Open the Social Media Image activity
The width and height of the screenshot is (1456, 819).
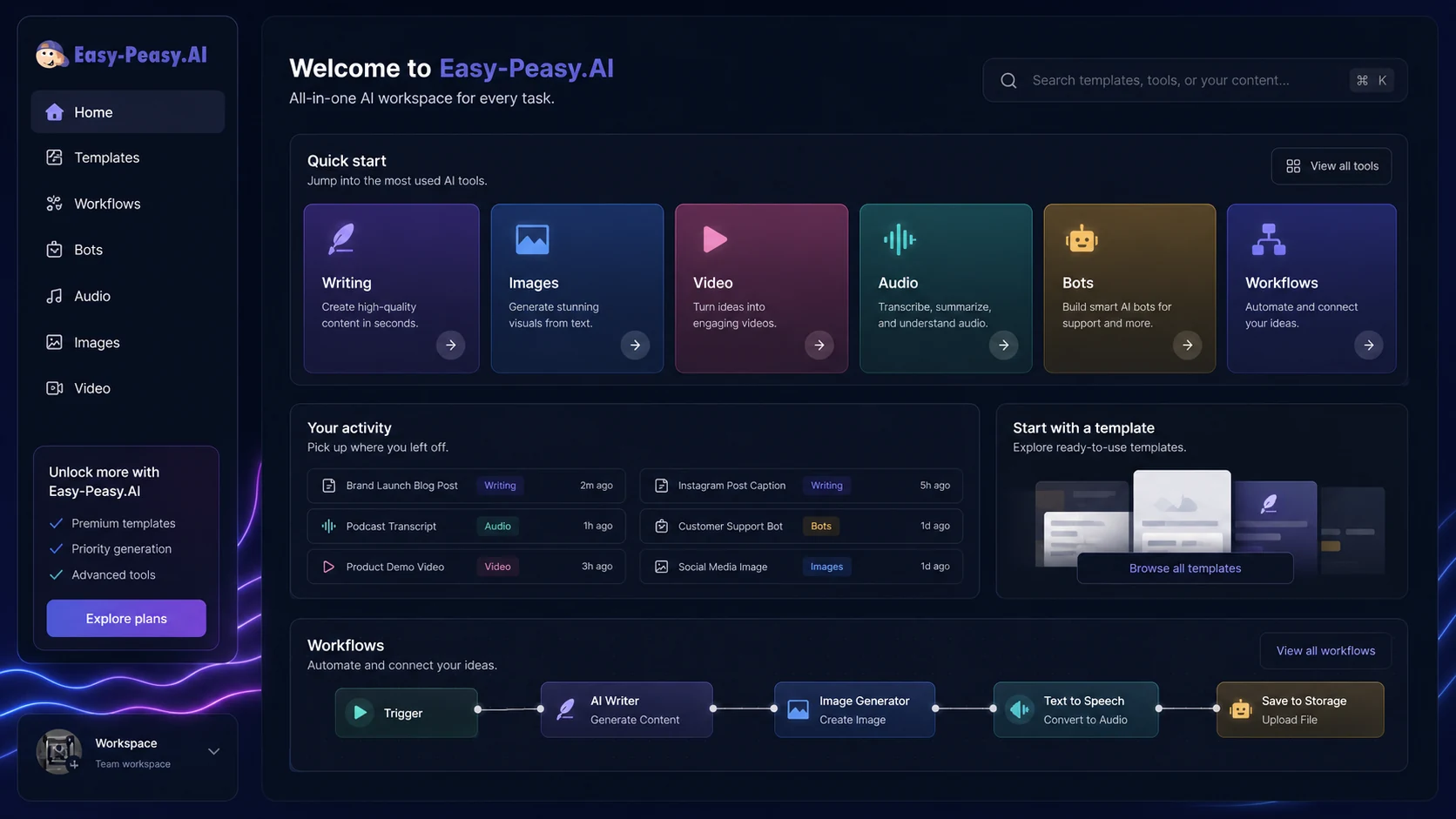tap(801, 567)
